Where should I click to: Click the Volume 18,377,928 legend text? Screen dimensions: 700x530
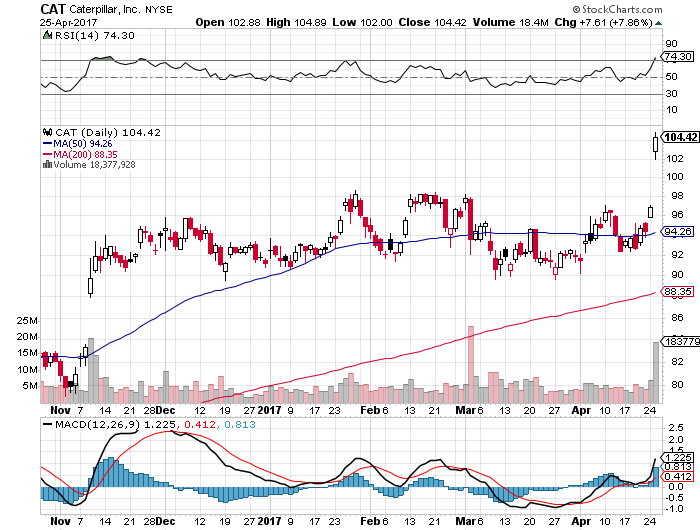point(94,164)
